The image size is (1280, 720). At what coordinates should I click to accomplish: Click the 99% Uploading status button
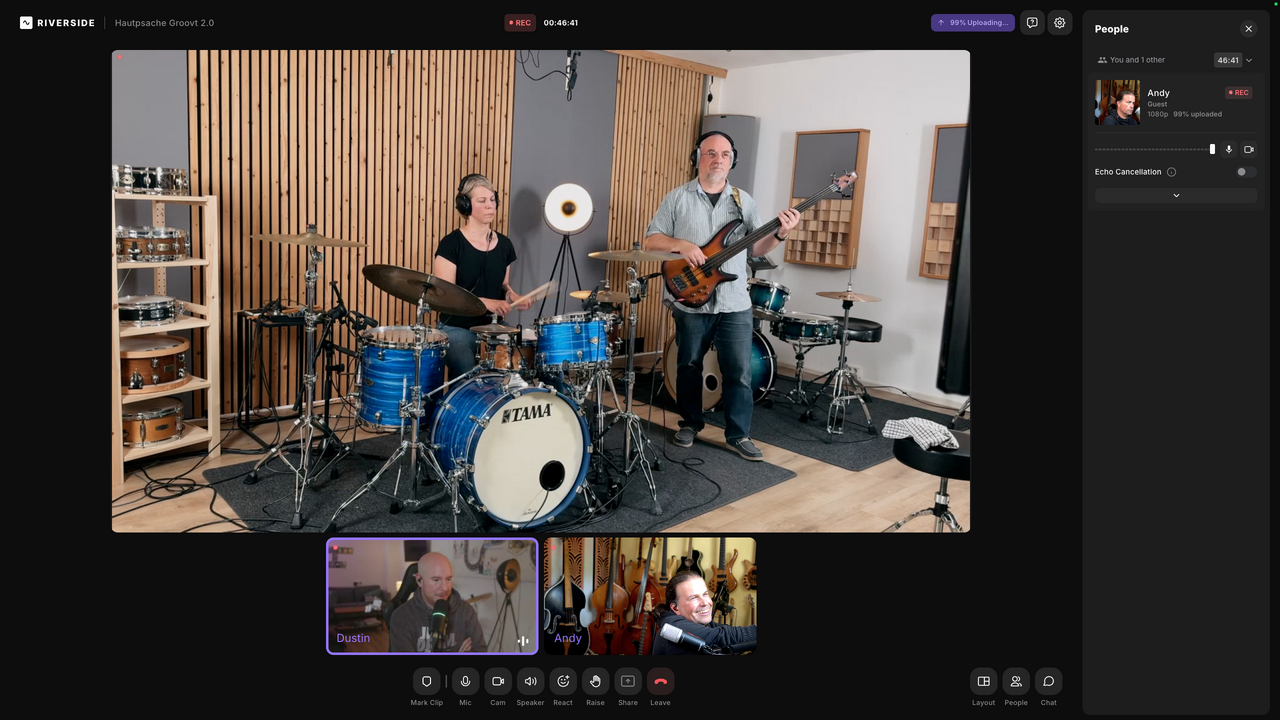pyautogui.click(x=972, y=22)
